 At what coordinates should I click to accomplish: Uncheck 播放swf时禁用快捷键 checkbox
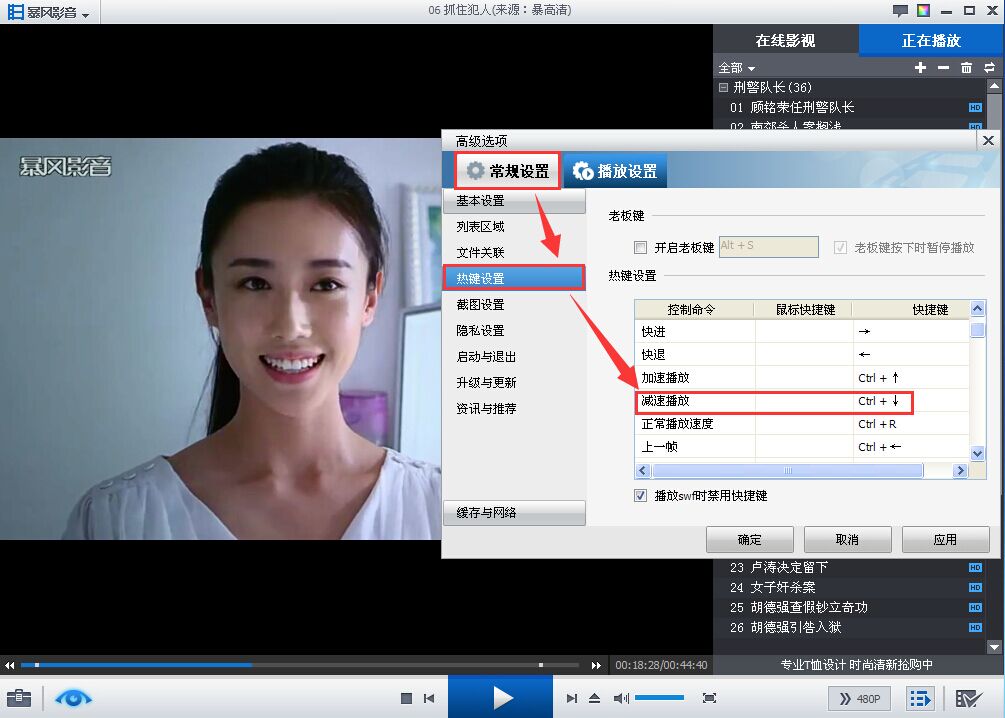(x=640, y=496)
